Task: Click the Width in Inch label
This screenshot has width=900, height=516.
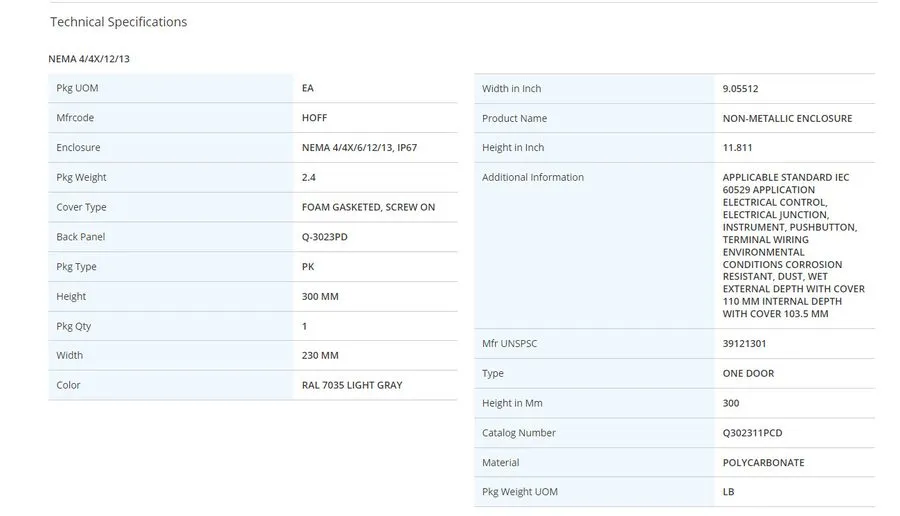Action: pyautogui.click(x=511, y=88)
